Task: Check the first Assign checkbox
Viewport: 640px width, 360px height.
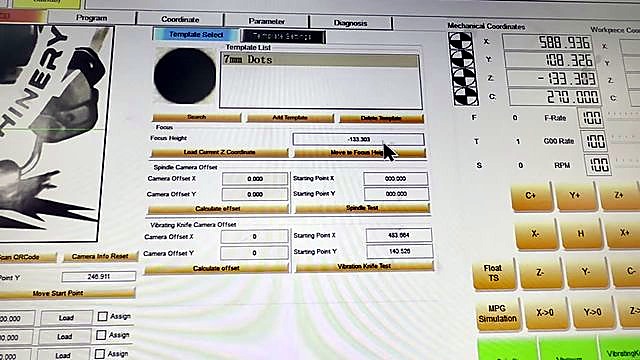Action: [102, 316]
